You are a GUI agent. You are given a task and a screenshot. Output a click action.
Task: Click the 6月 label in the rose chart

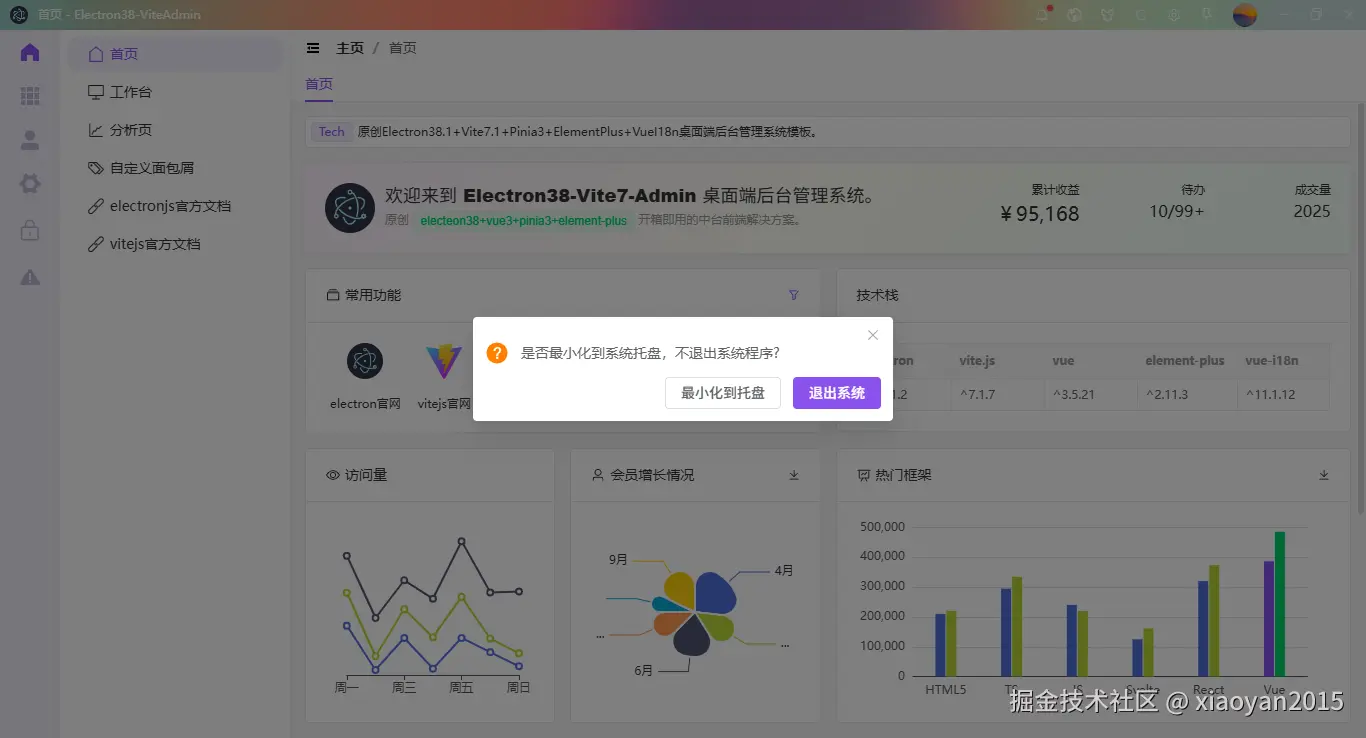(643, 671)
